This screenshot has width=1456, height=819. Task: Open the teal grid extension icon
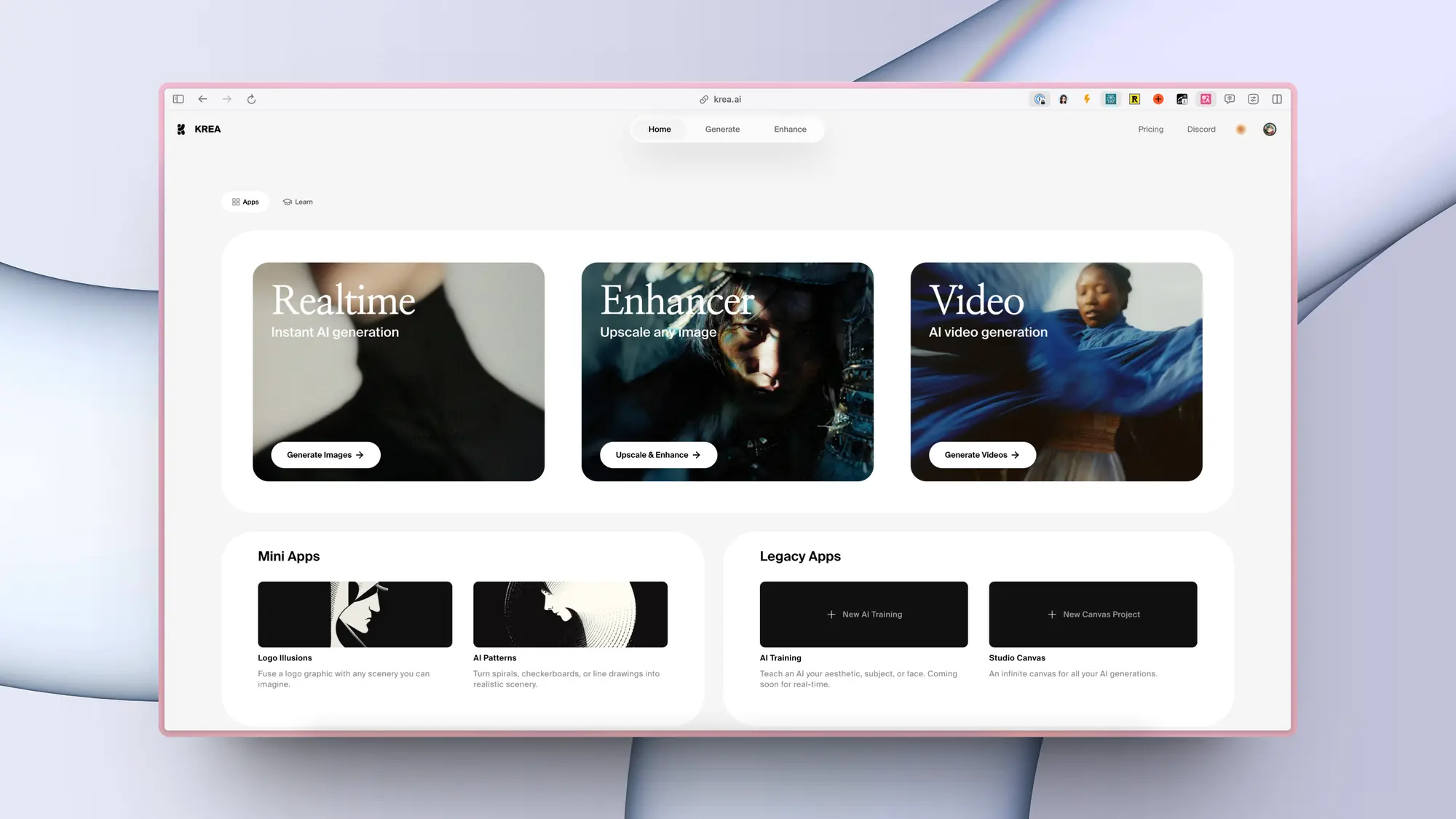[1111, 99]
